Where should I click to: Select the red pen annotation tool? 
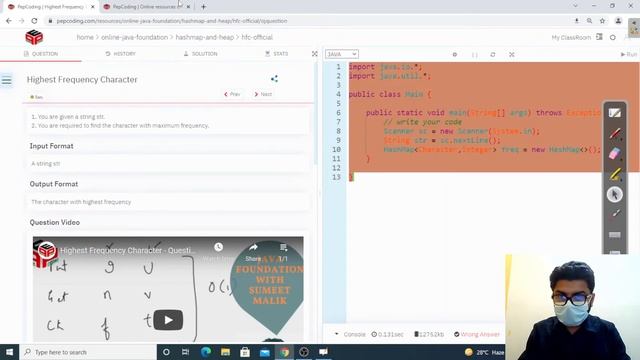[x=615, y=133]
